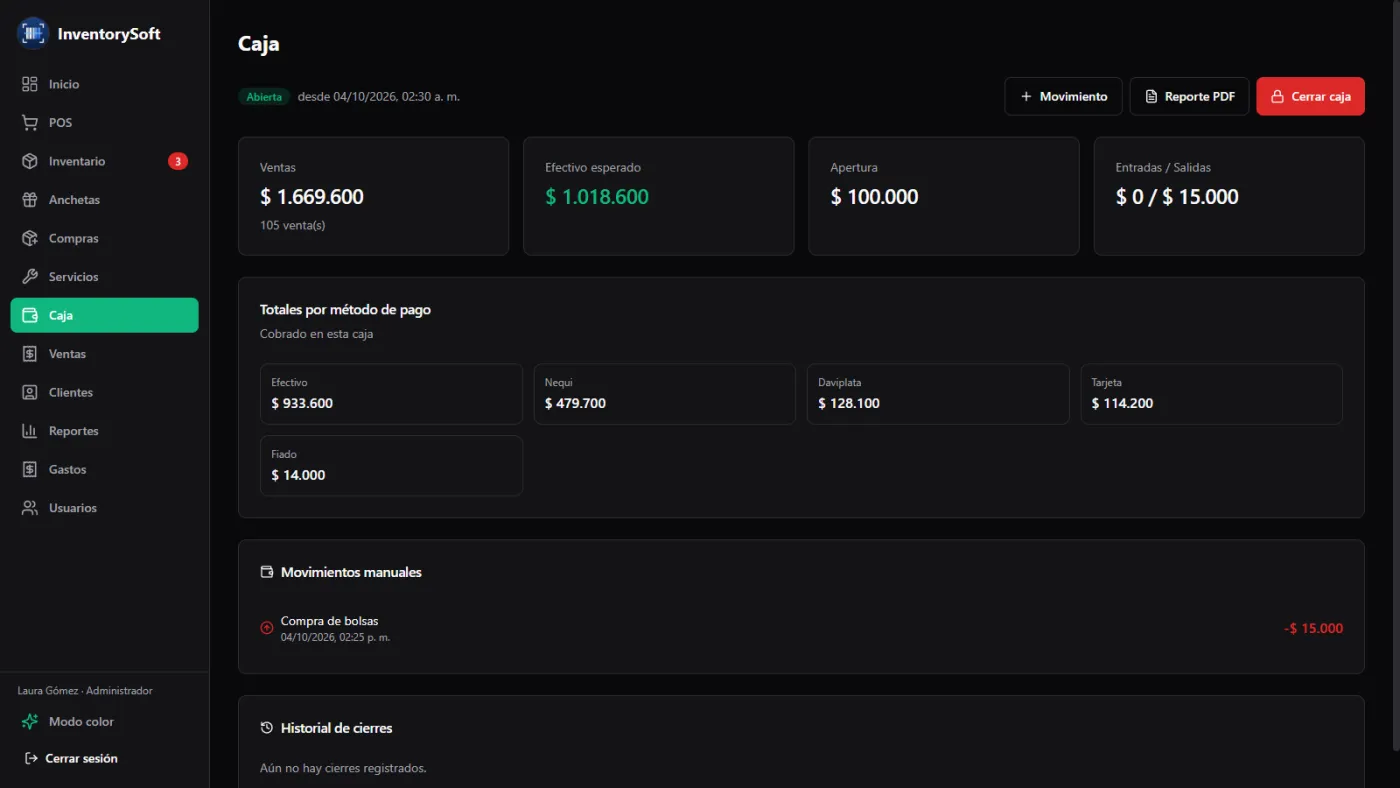Click the page vertical scrollbar
The width and height of the screenshot is (1400, 788).
(1394, 375)
